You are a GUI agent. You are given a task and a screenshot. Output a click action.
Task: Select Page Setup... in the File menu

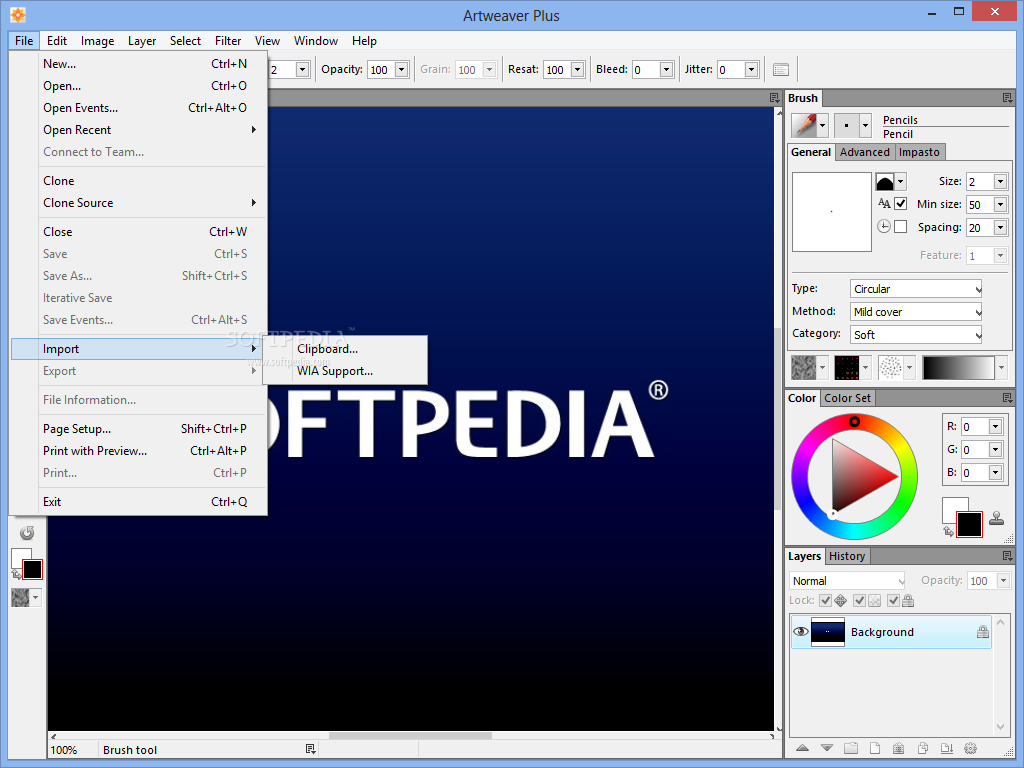point(138,428)
